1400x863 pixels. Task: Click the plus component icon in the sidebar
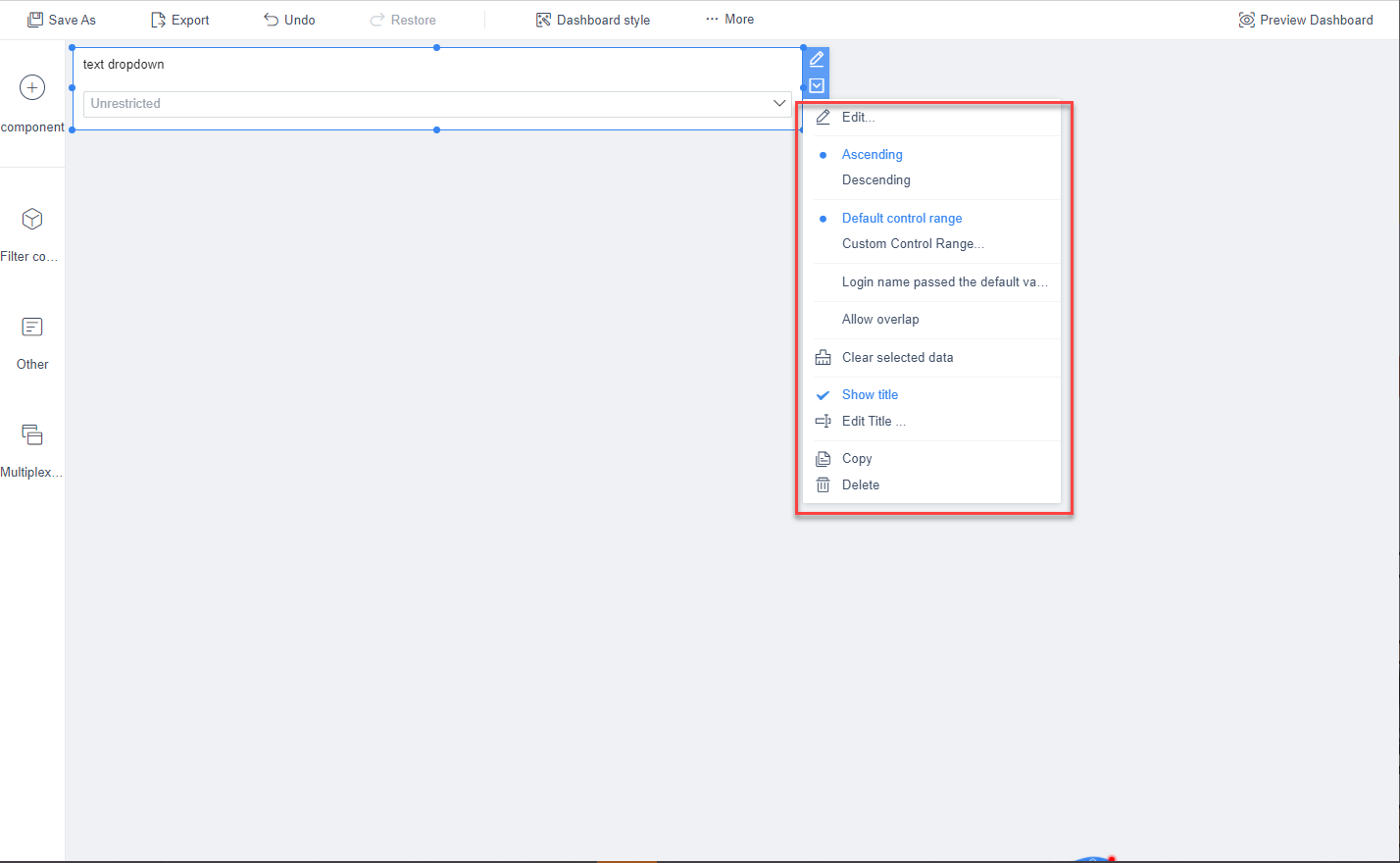pos(32,87)
